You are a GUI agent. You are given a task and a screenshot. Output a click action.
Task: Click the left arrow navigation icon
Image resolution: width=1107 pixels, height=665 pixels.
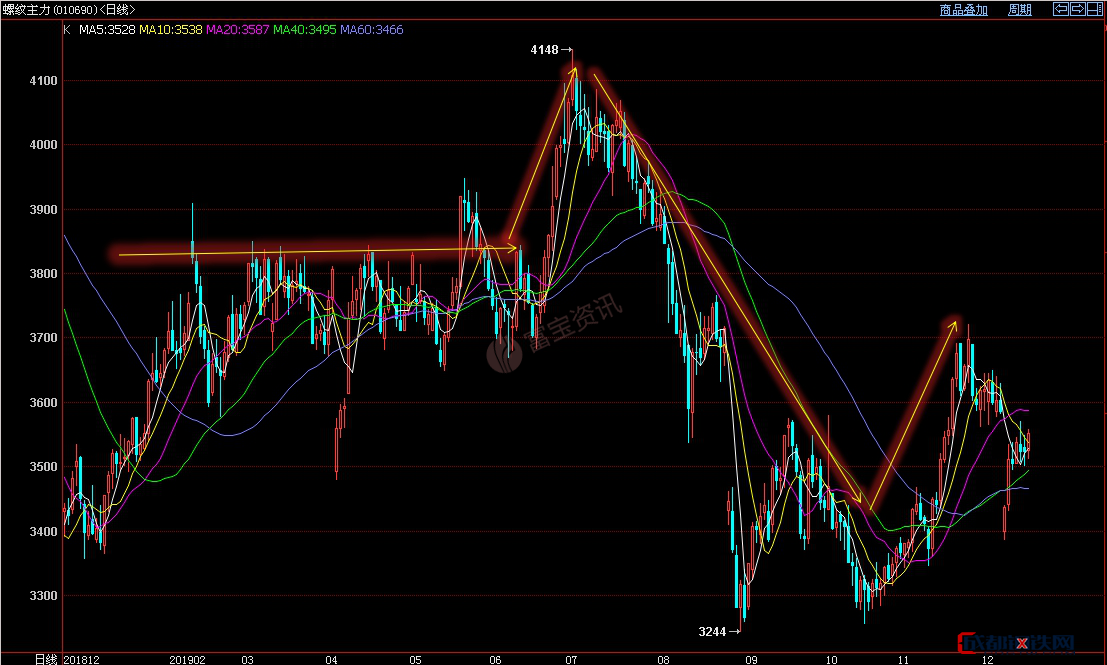(1062, 9)
